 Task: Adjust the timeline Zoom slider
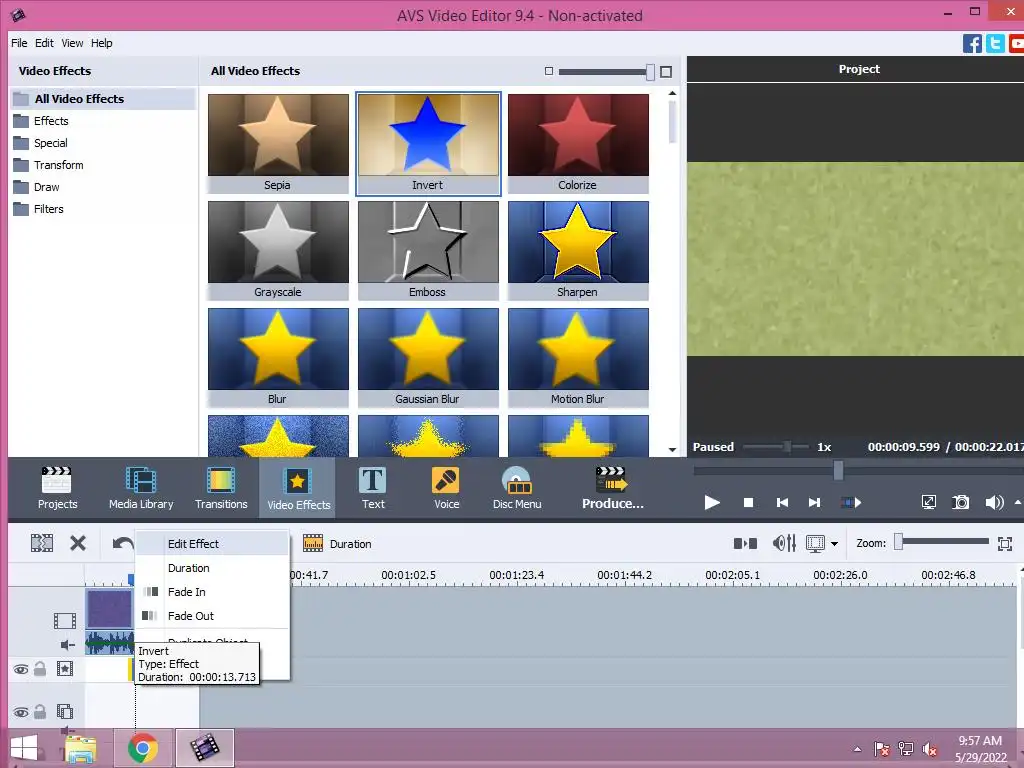[899, 541]
